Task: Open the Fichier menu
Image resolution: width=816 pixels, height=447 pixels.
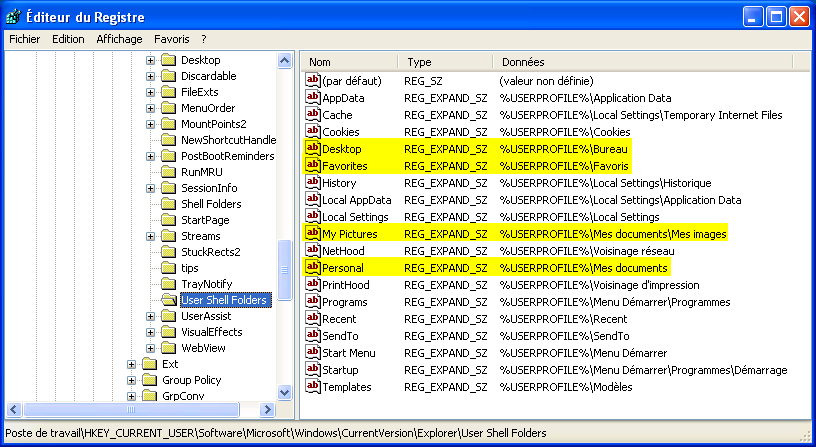Action: (x=24, y=39)
